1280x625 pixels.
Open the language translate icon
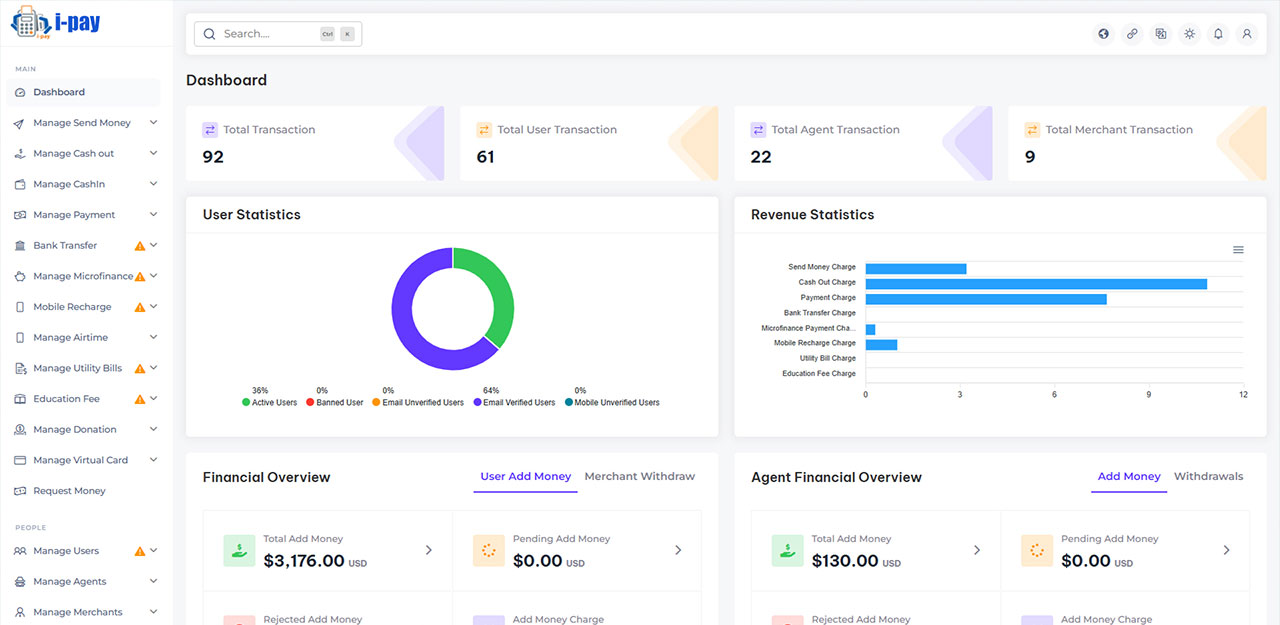(x=1161, y=34)
